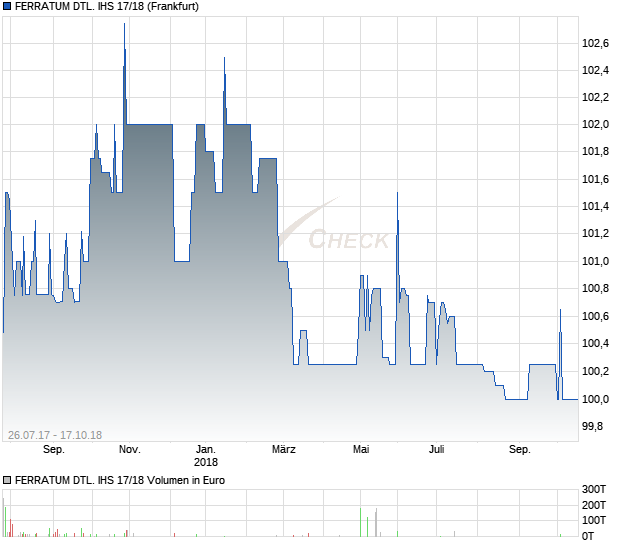Click the 'FERRATUM DTL. IHS 17/18 Volumen in Euro' label

(120, 480)
